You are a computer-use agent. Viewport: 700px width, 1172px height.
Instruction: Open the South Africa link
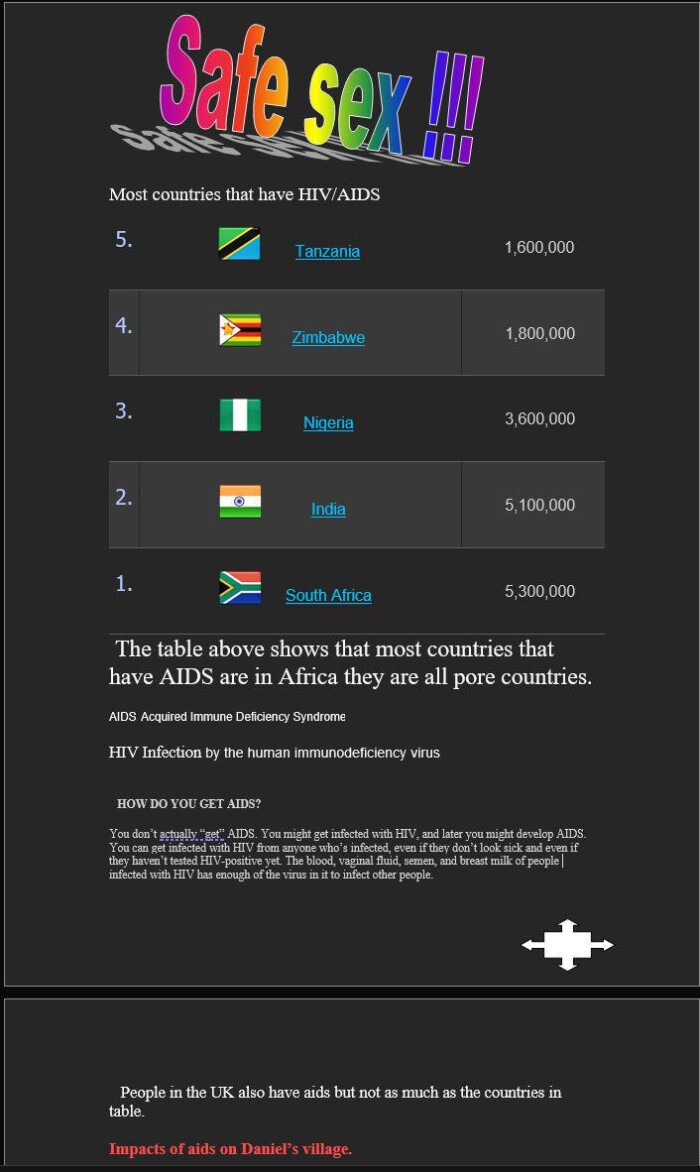pos(328,595)
